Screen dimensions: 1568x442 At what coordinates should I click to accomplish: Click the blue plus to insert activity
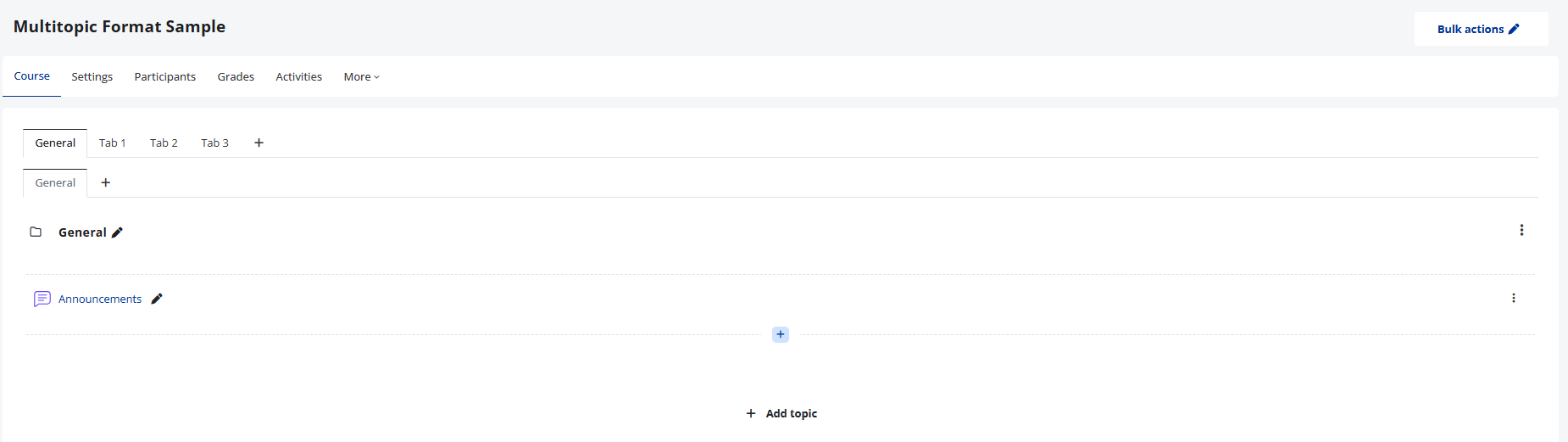click(781, 334)
